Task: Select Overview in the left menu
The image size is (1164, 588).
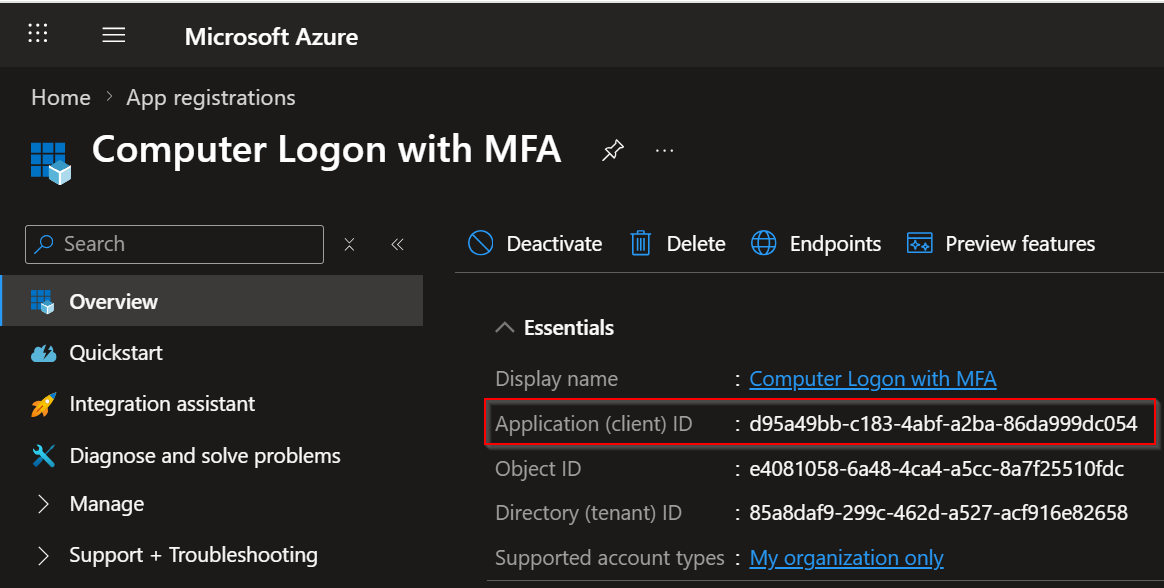Action: pos(113,301)
